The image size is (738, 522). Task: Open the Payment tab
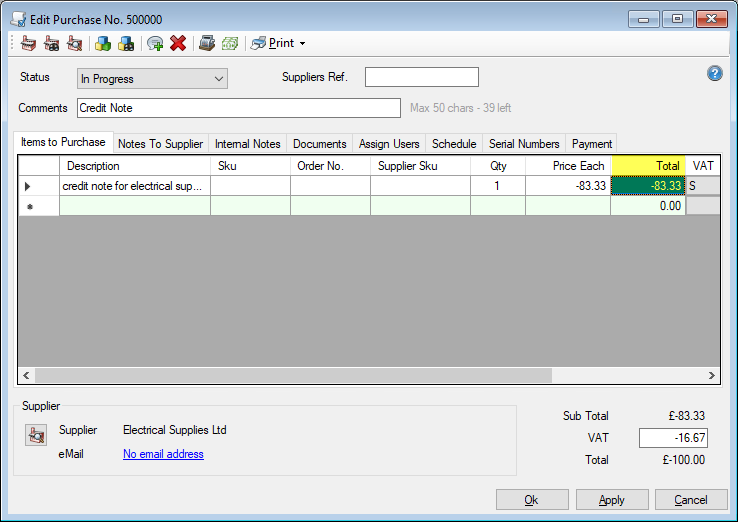[x=591, y=144]
